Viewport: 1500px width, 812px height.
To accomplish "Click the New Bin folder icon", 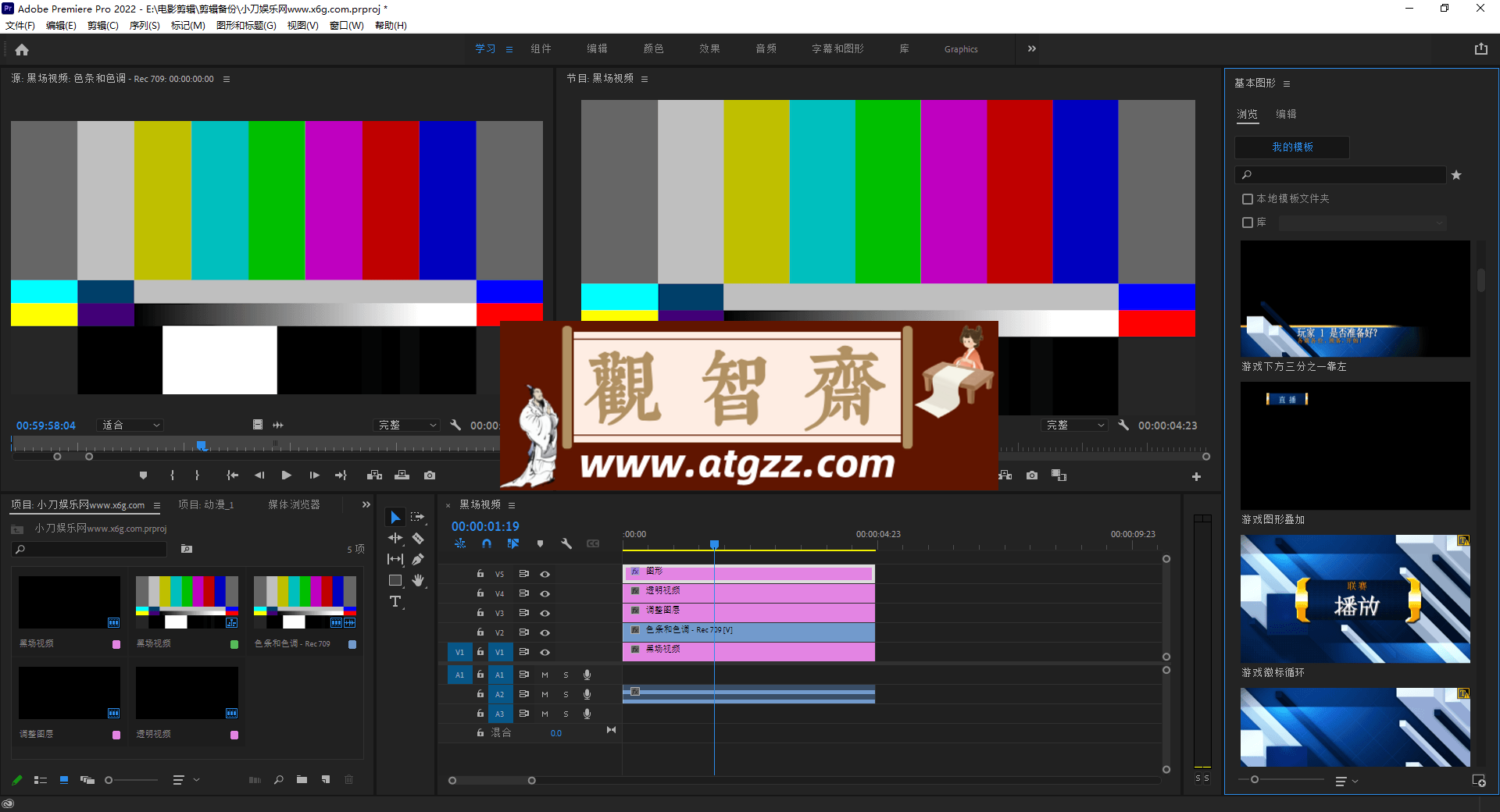I will 302,779.
